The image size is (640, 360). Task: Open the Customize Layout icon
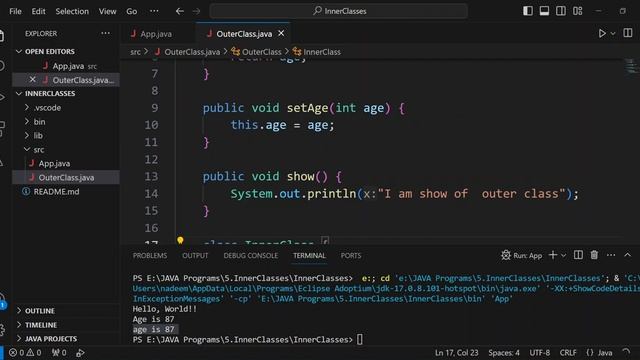coord(578,11)
